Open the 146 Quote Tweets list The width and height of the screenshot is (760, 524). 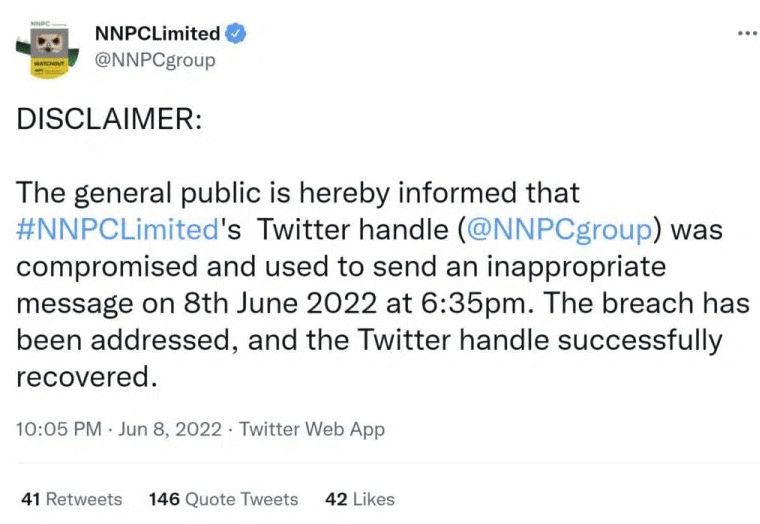223,499
